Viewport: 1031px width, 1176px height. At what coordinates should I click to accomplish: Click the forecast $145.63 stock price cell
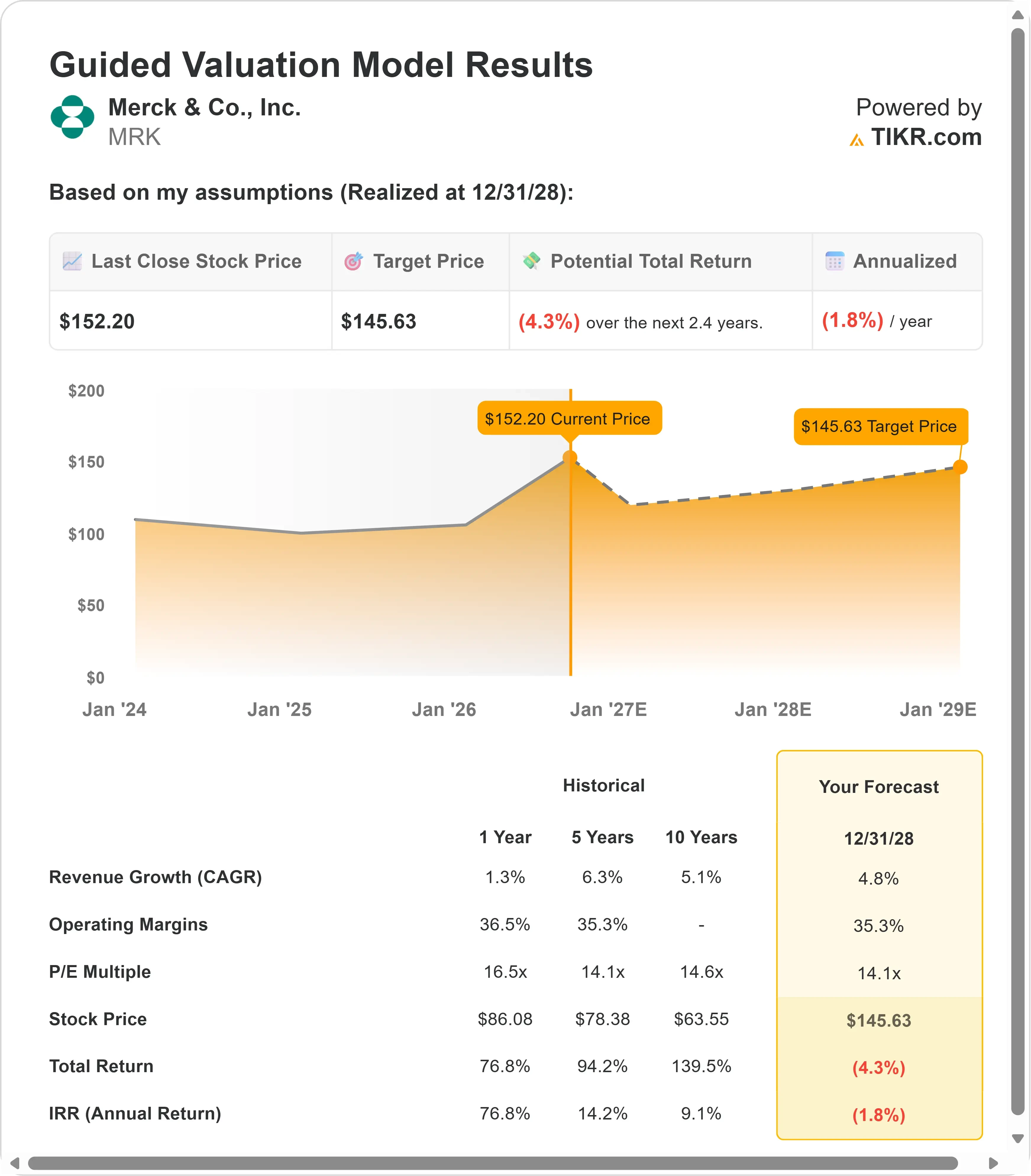[x=879, y=1020]
